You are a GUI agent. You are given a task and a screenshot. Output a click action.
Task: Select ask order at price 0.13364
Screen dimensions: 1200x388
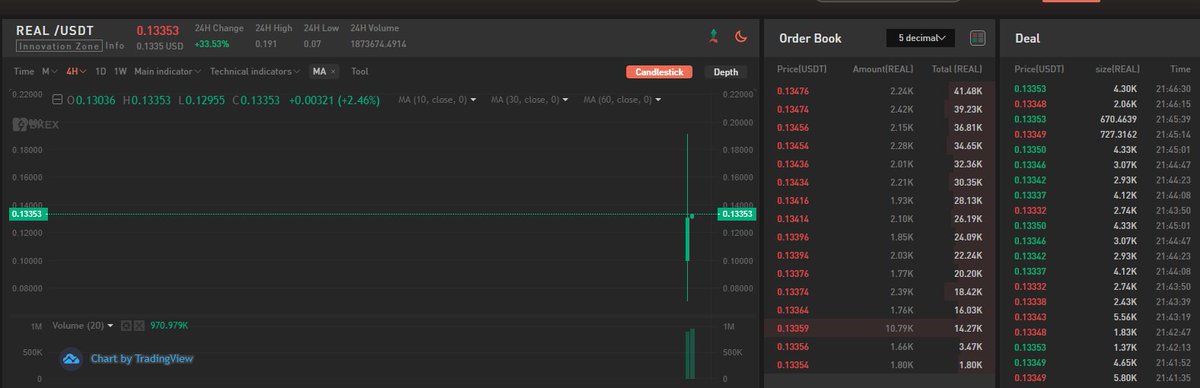click(x=880, y=309)
